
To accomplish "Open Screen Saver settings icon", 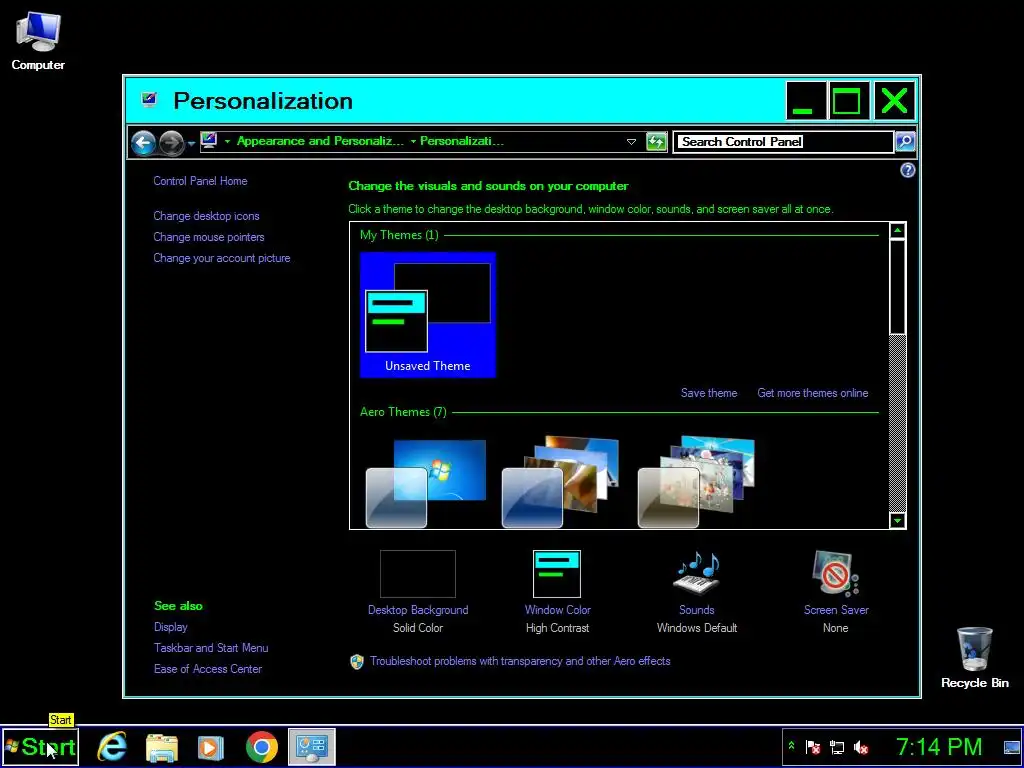I will pyautogui.click(x=835, y=573).
